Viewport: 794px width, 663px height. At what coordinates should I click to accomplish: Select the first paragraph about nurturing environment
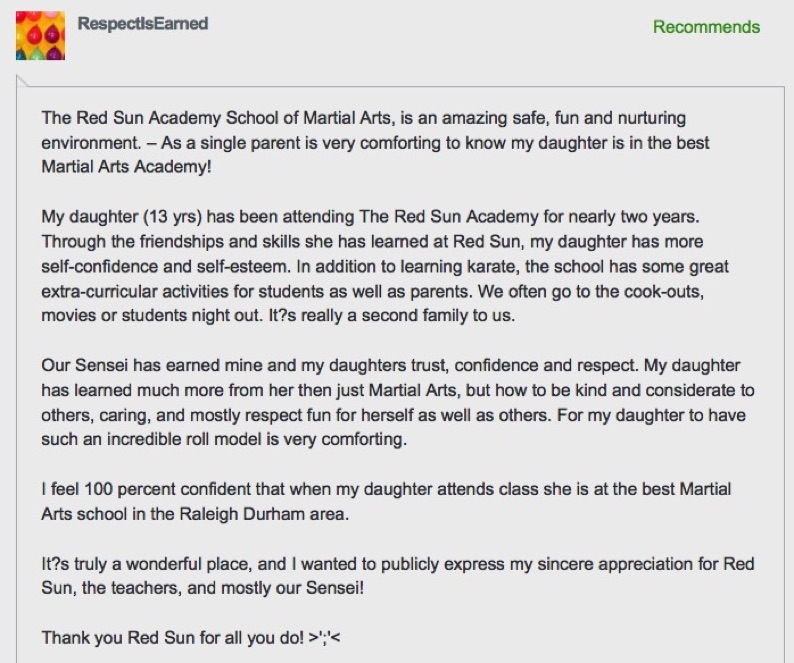click(375, 142)
